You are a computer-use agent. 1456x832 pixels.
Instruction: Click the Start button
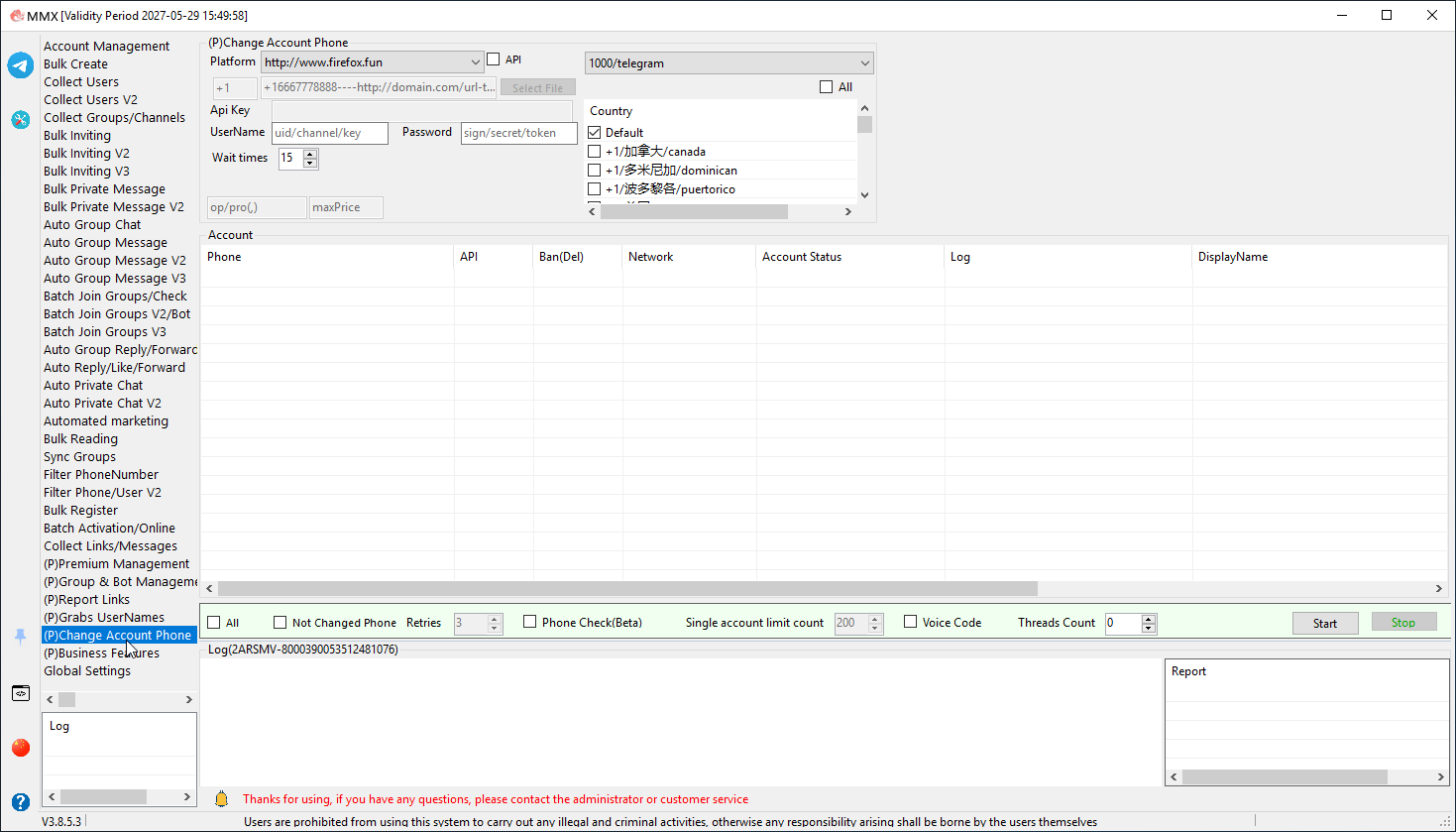[1325, 623]
